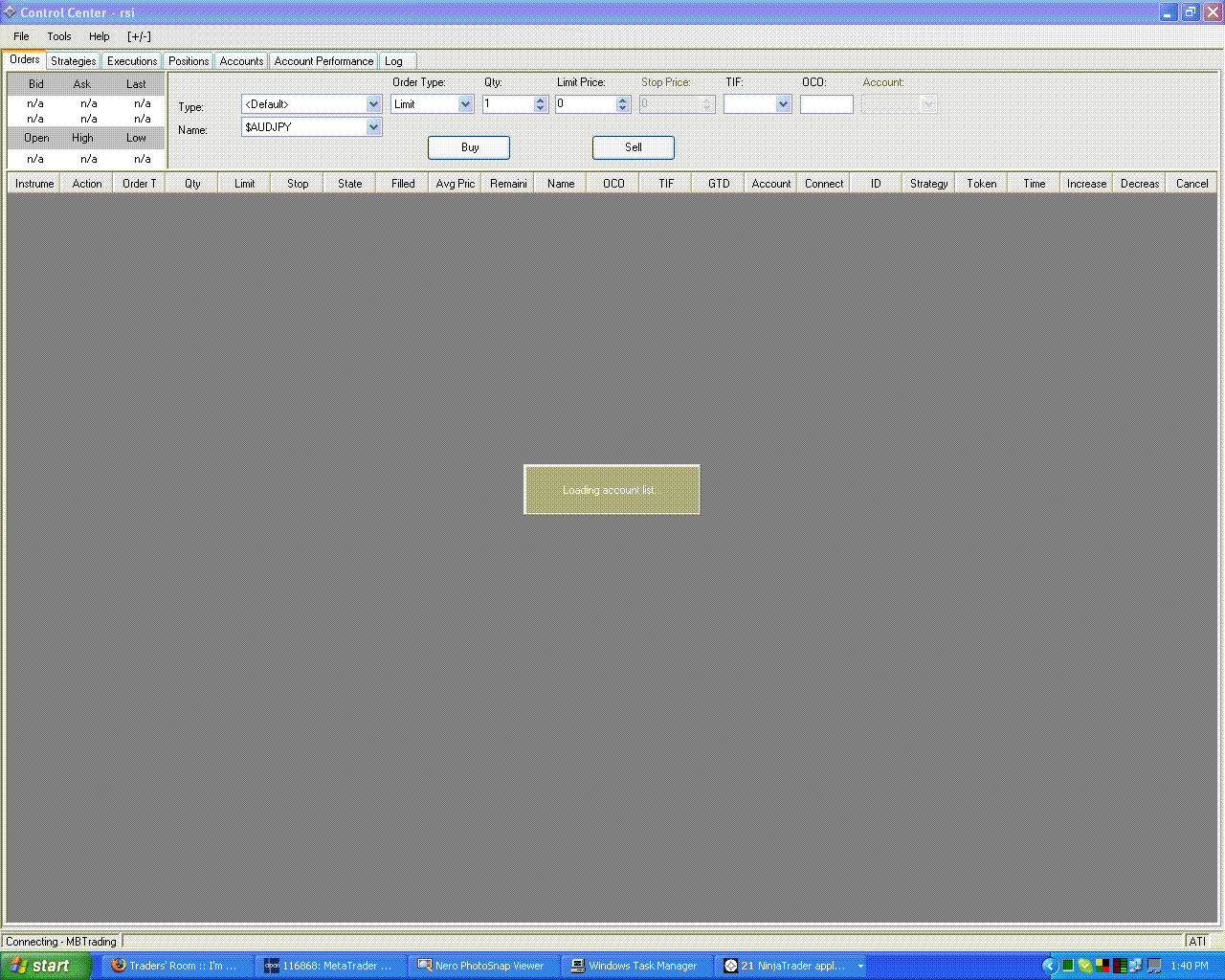This screenshot has height=980, width=1225.
Task: Click the Windows Start button
Action: [x=46, y=966]
